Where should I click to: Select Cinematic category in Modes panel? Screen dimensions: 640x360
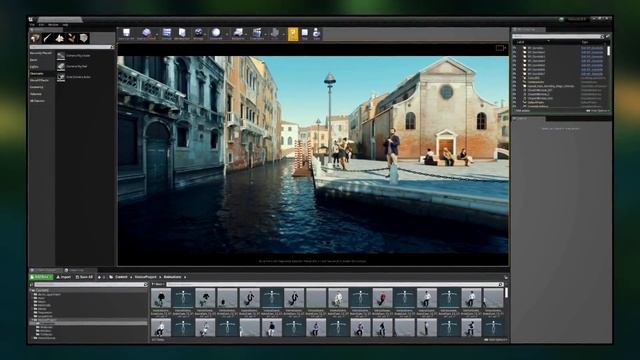tap(37, 73)
